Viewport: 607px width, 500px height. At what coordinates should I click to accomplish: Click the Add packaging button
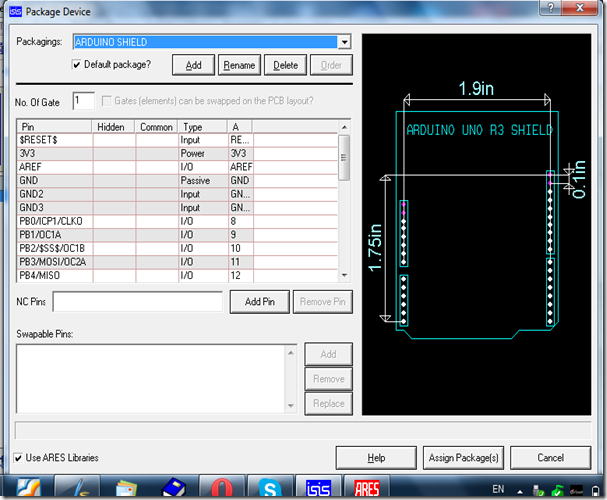point(193,65)
